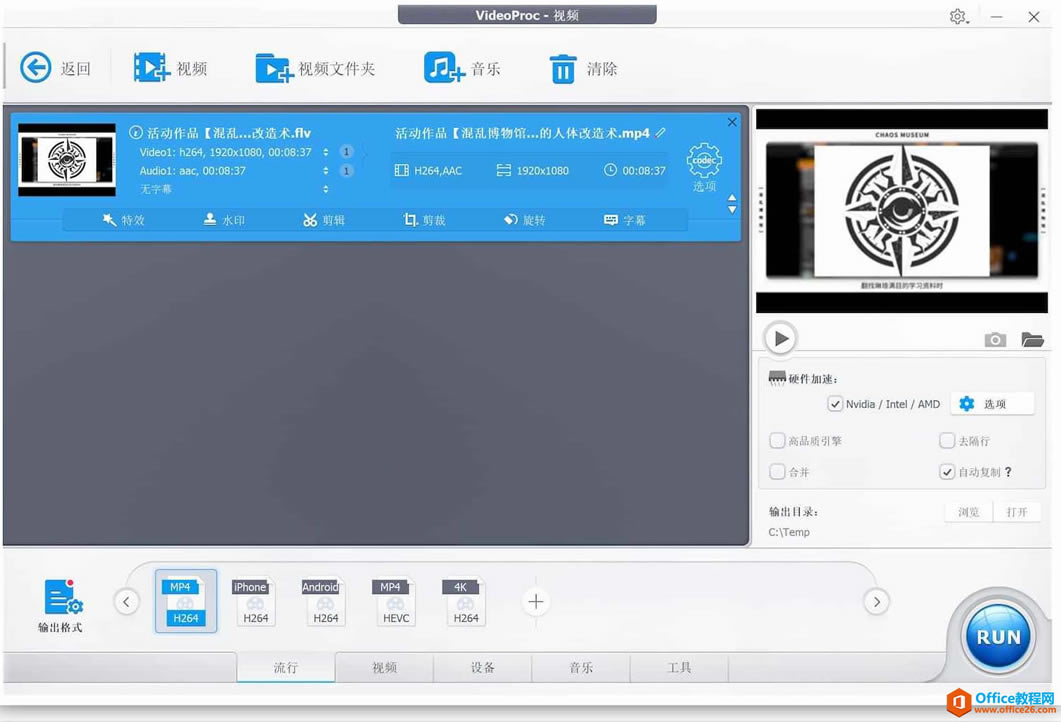
Task: Open 字幕 subtitle tool
Action: coord(625,220)
